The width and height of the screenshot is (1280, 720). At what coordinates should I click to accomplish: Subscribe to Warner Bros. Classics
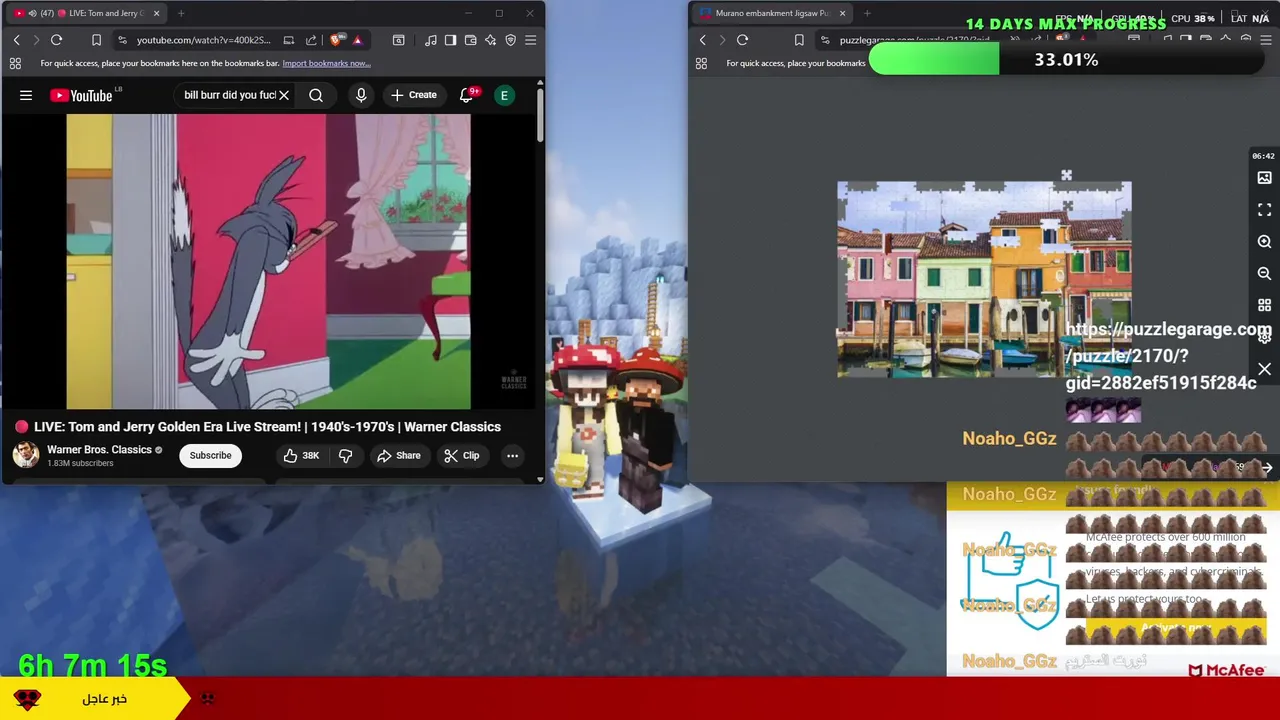pos(211,456)
